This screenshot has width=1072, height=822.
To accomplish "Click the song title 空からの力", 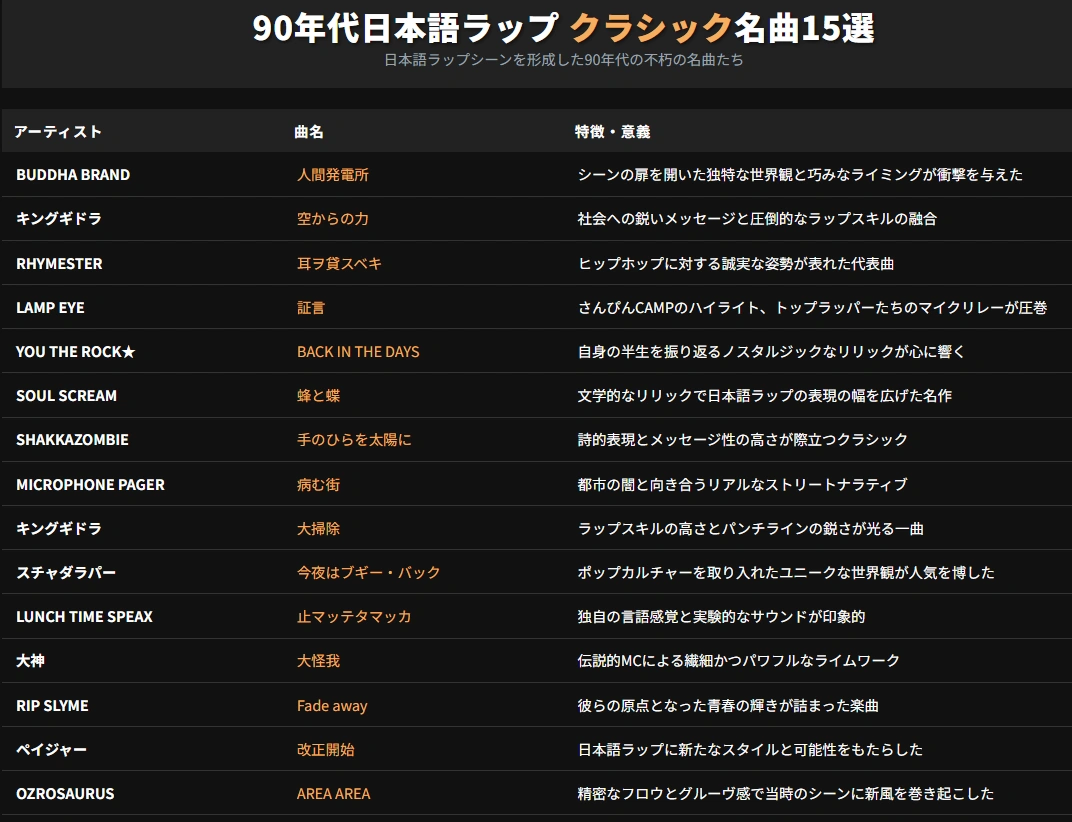I will click(333, 219).
